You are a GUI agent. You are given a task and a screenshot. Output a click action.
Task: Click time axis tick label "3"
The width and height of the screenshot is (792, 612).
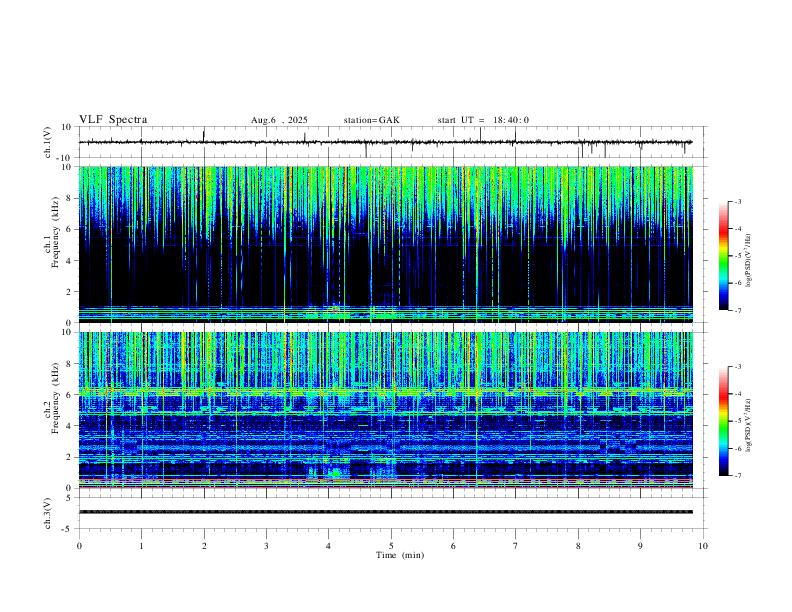pos(266,546)
